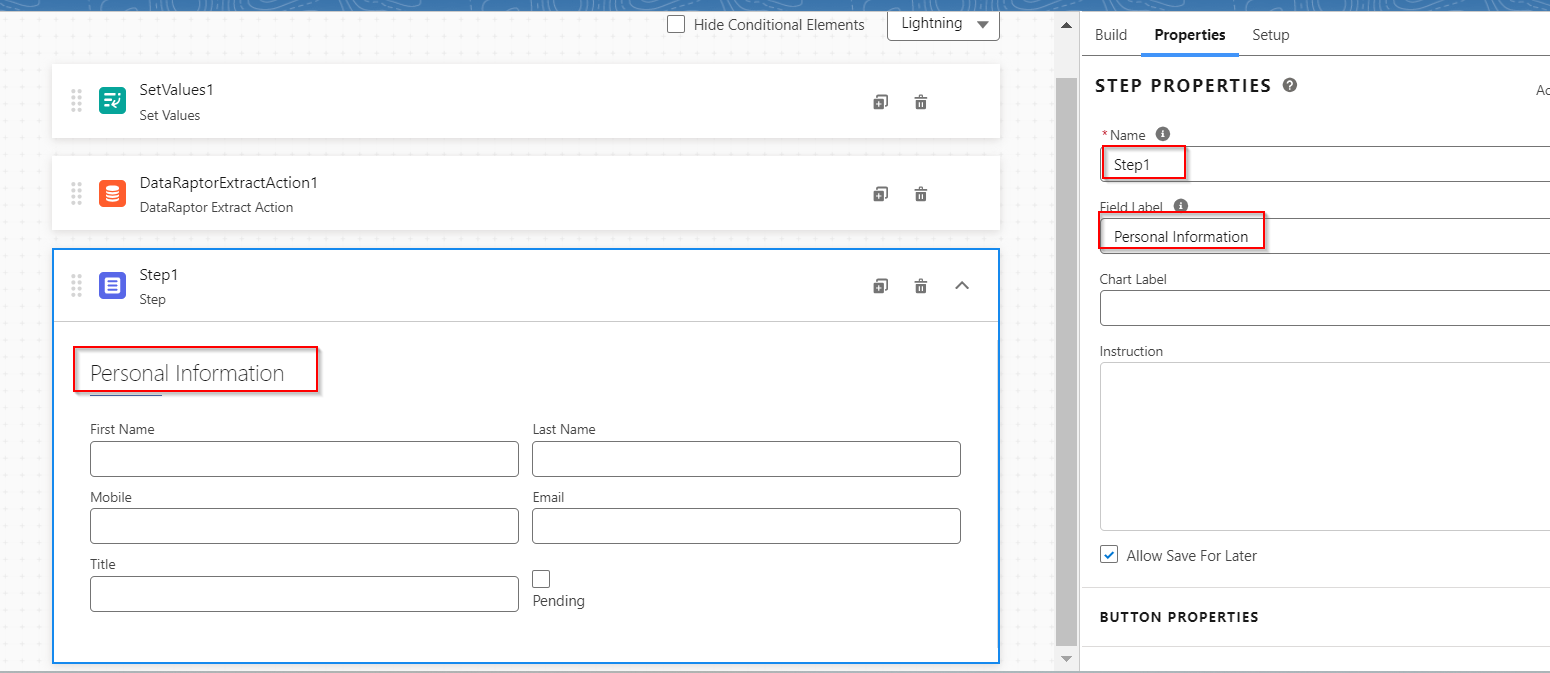This screenshot has width=1550, height=673.
Task: Disable Allow Save For Later
Action: click(x=1108, y=554)
